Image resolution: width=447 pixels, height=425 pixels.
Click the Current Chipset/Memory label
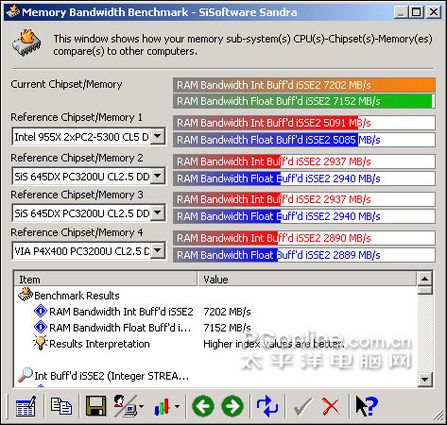point(66,84)
